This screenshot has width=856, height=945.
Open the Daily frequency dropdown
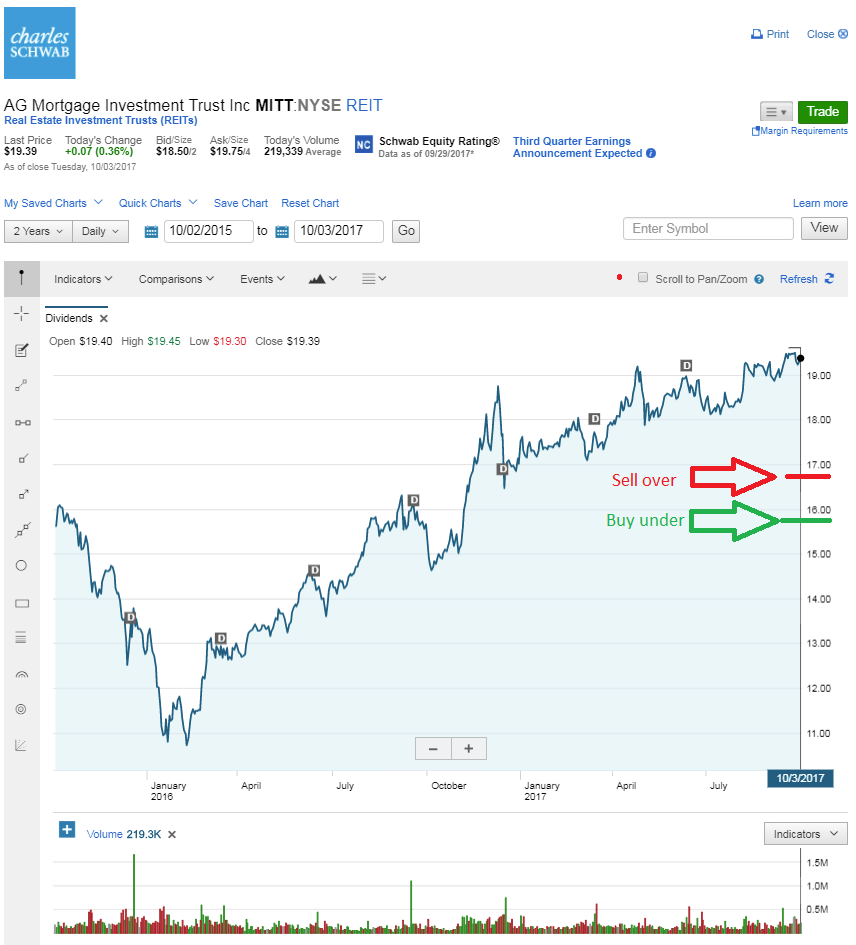pyautogui.click(x=100, y=231)
